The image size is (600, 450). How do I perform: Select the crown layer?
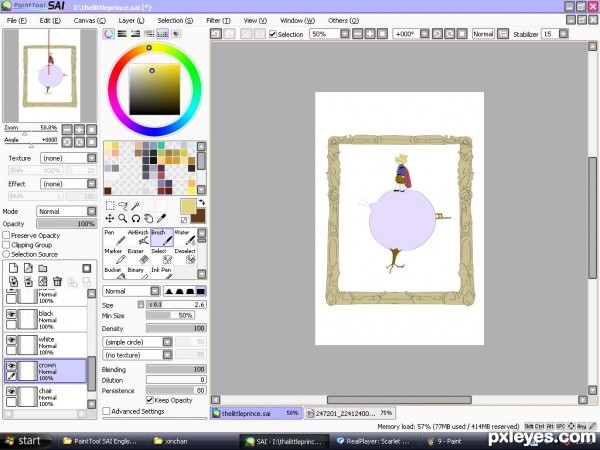click(x=46, y=371)
